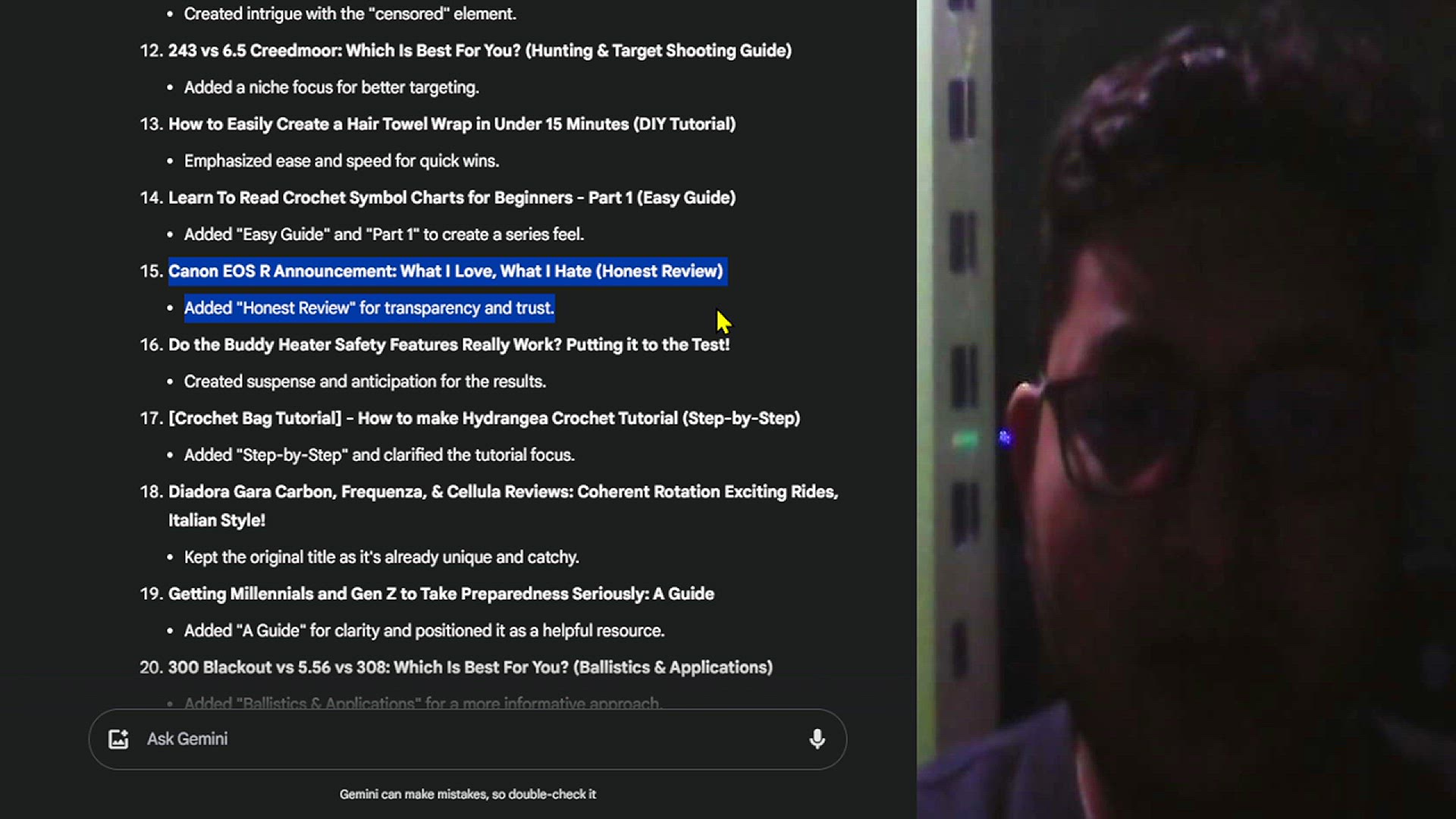This screenshot has height=819, width=1456.
Task: Click the image upload icon
Action: pos(118,739)
